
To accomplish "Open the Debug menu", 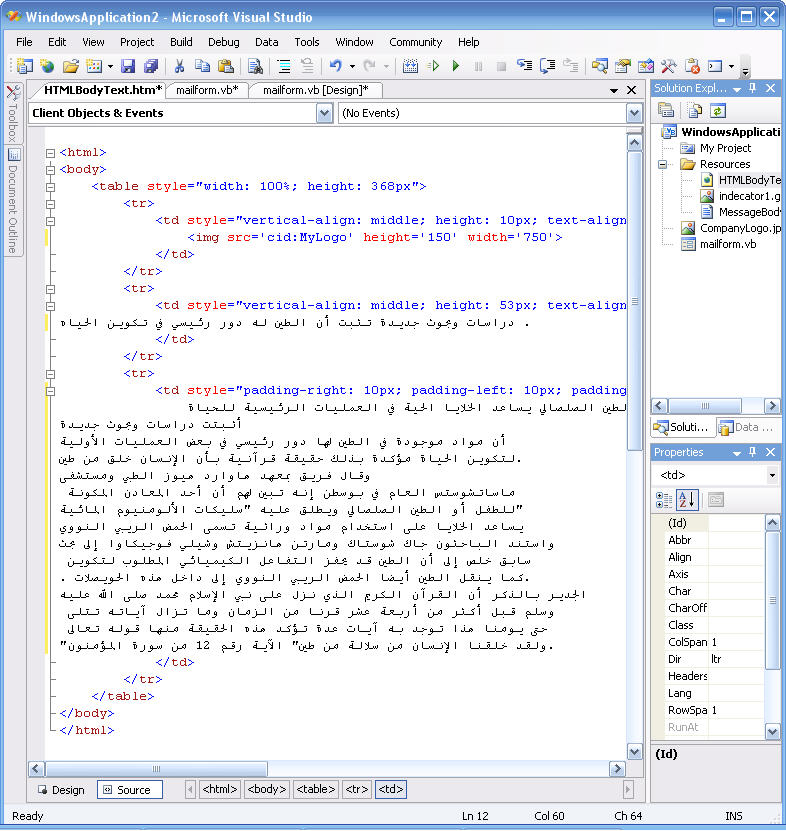I will click(x=224, y=42).
